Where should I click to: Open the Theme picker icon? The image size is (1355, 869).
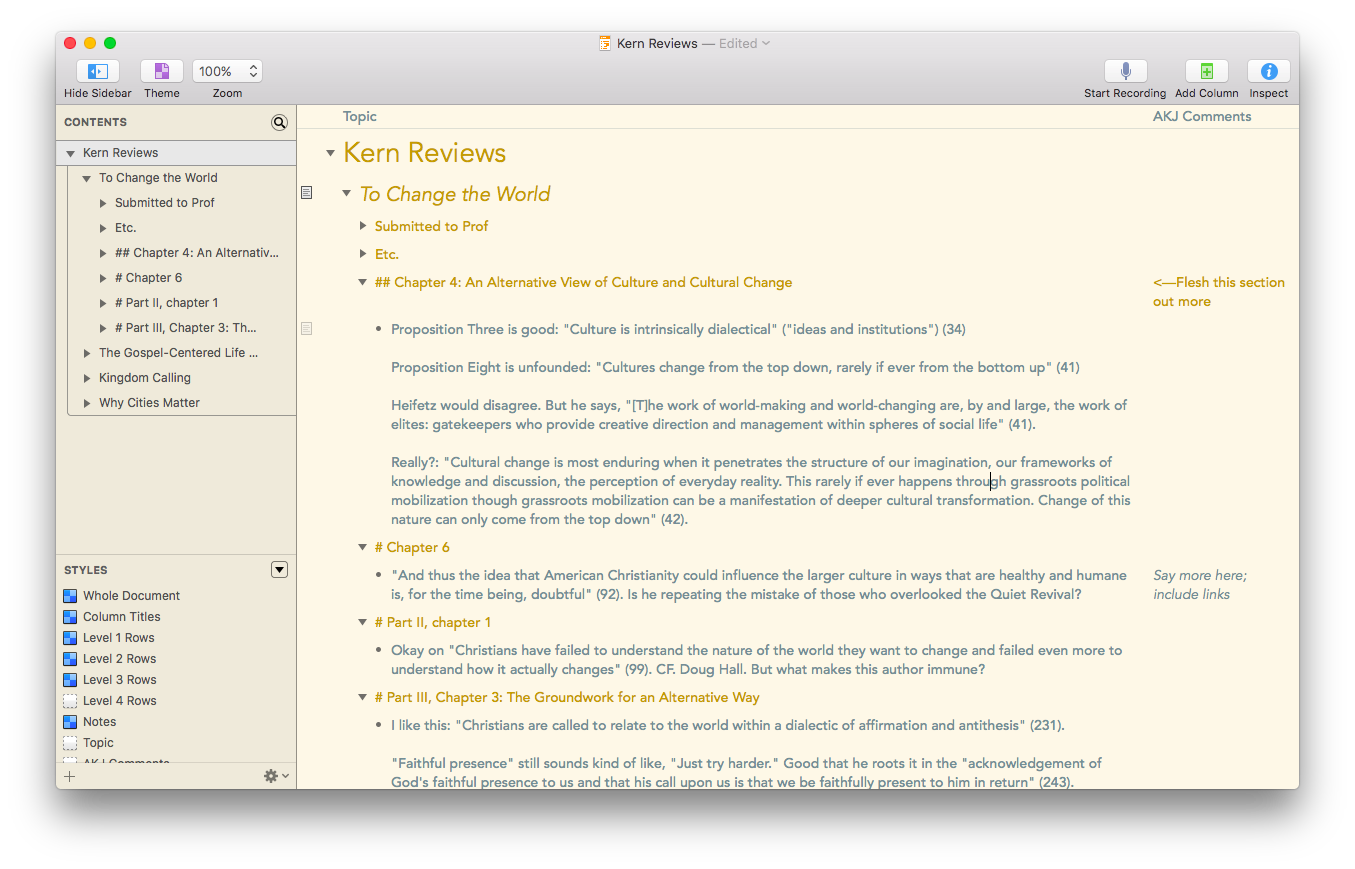(x=161, y=72)
